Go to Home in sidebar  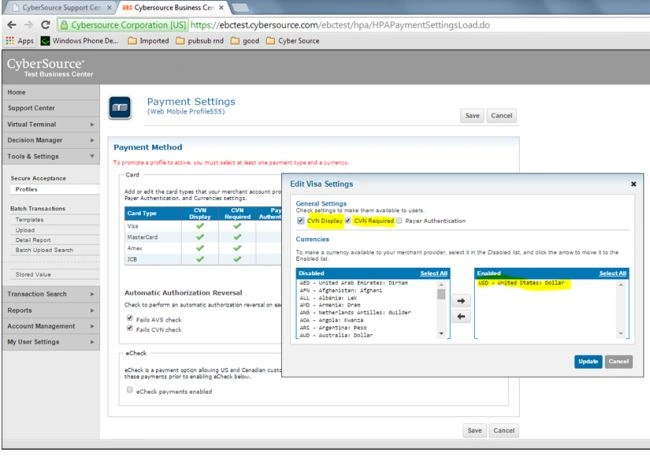click(x=51, y=92)
